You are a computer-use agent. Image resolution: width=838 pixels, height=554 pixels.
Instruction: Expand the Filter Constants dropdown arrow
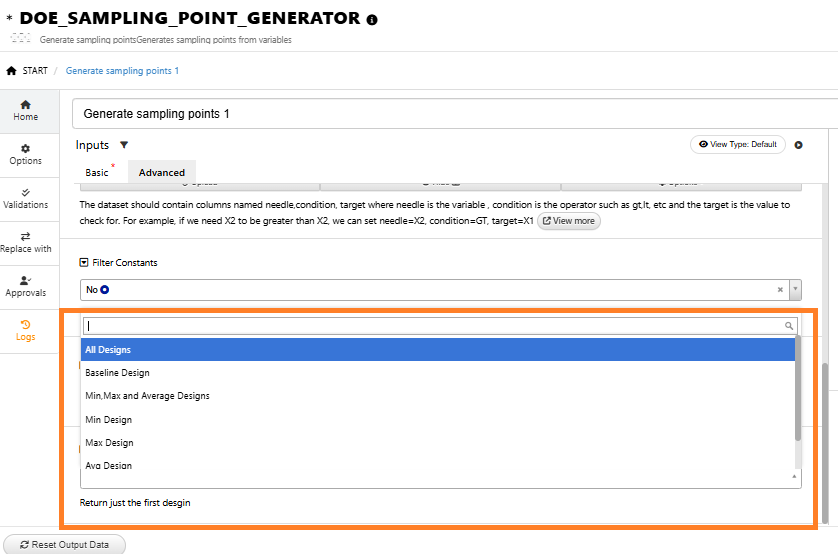pyautogui.click(x=795, y=289)
